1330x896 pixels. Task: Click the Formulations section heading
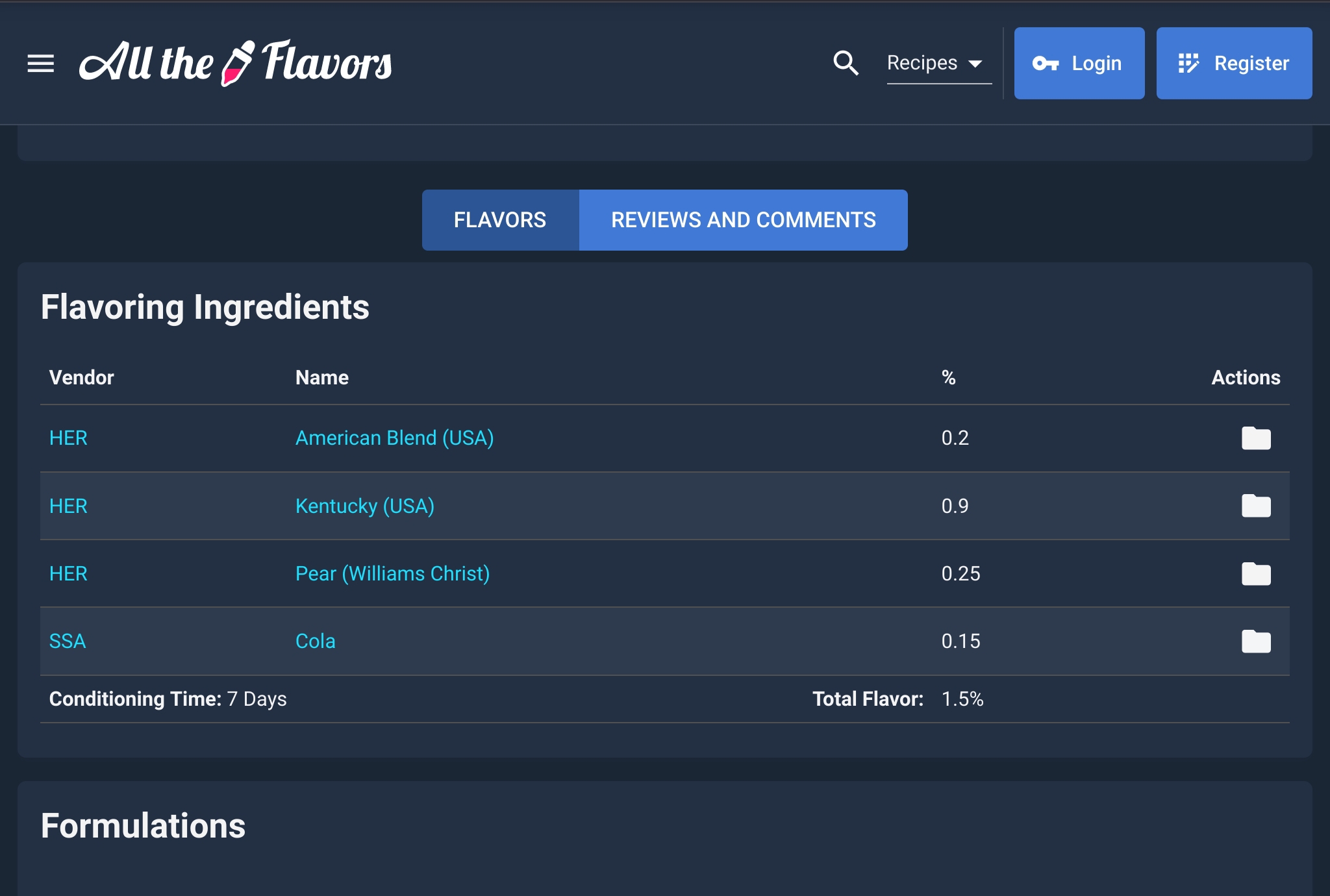pyautogui.click(x=143, y=826)
